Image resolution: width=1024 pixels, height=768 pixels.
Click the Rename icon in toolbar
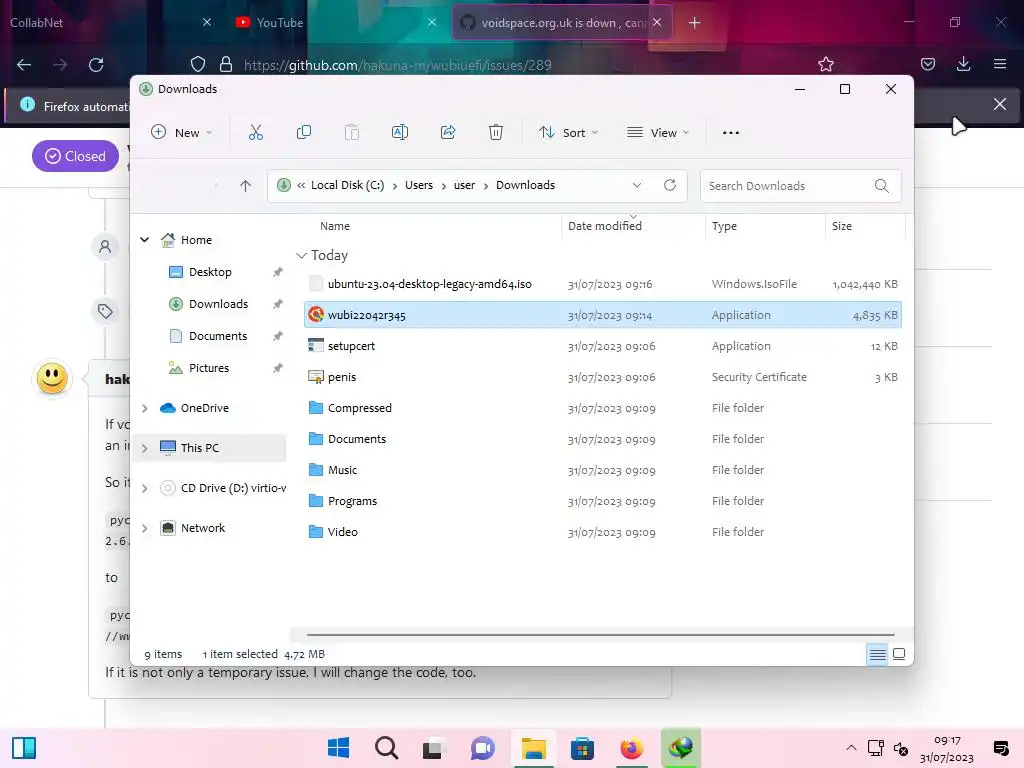click(400, 133)
